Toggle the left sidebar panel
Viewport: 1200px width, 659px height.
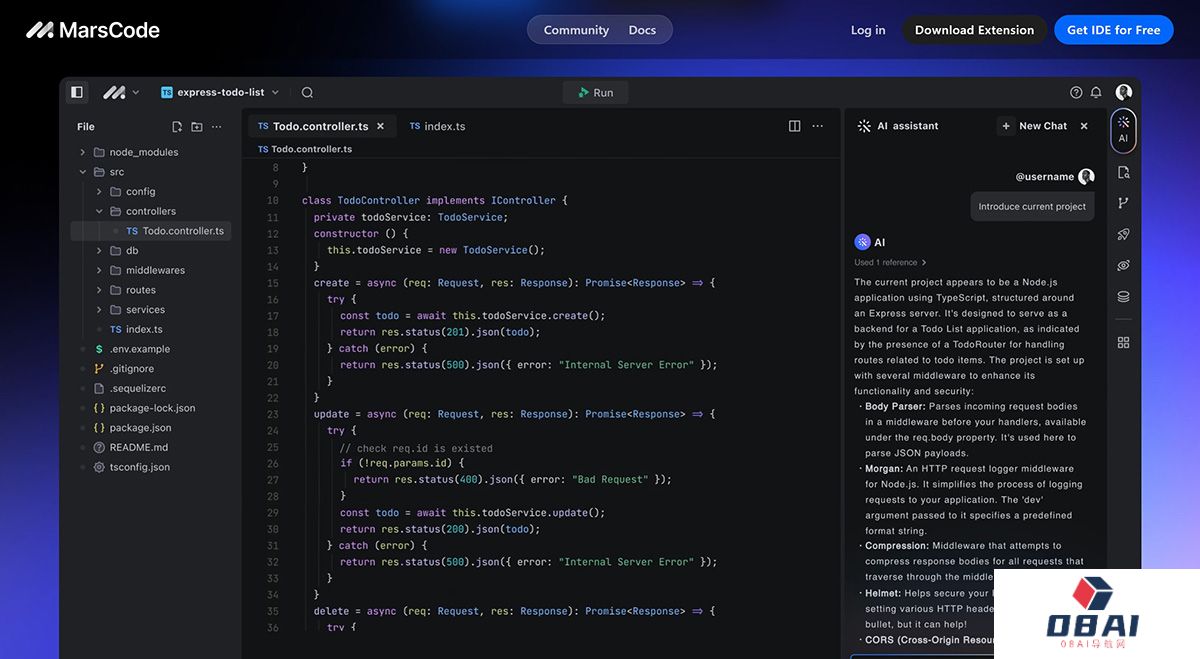(x=76, y=92)
